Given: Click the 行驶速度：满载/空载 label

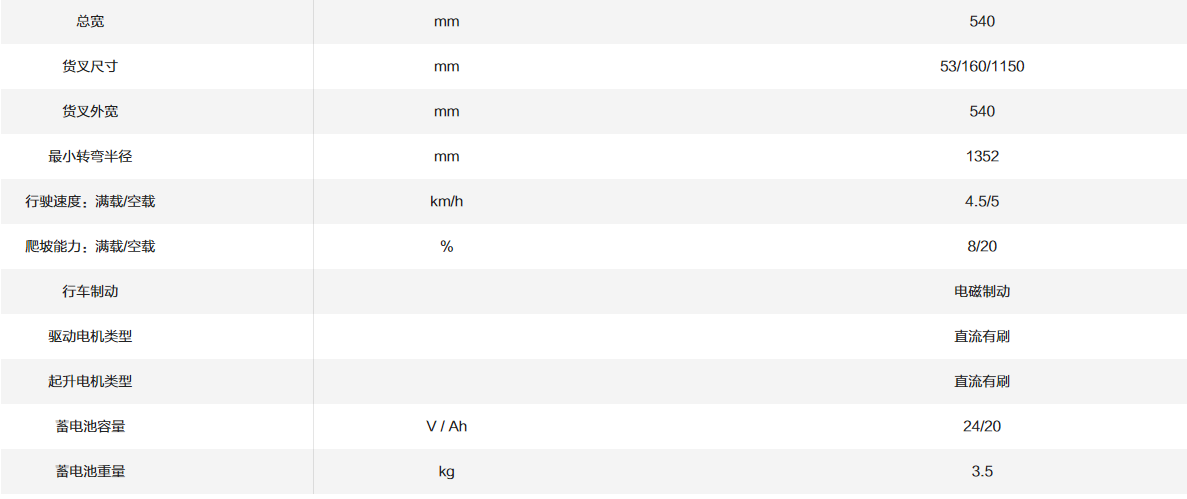Looking at the screenshot, I should 90,201.
